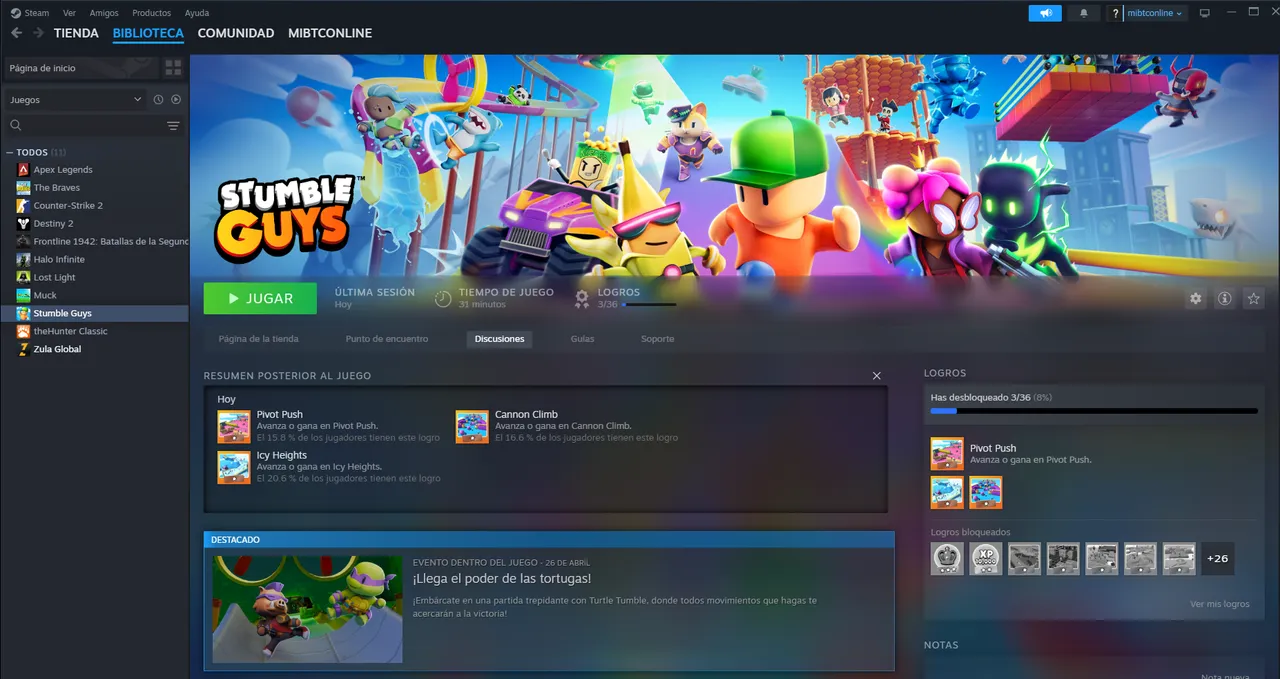
Task: Click LOGROS 3/36 header progress
Action: 625,298
